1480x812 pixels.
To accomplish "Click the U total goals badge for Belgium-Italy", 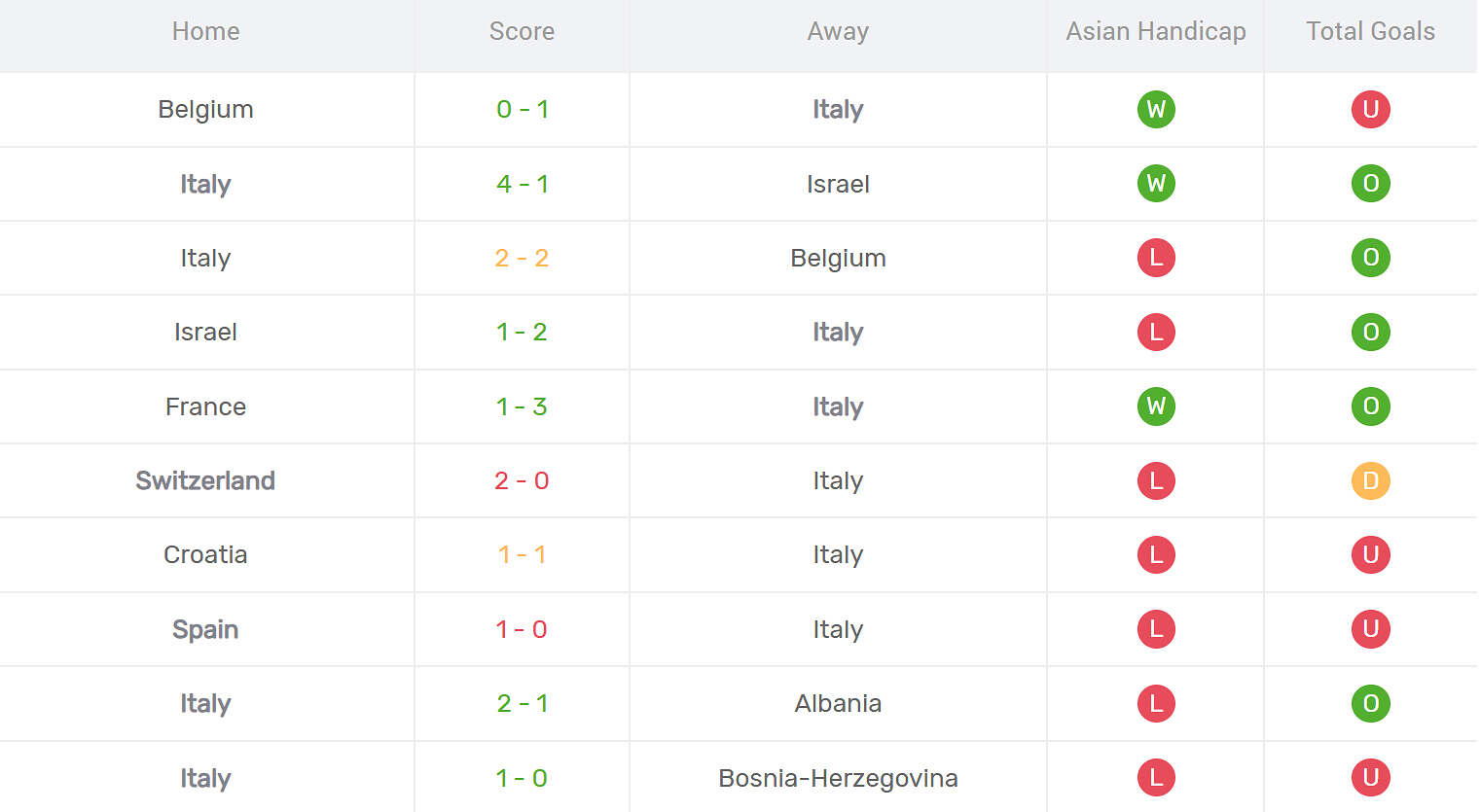I will pyautogui.click(x=1370, y=109).
